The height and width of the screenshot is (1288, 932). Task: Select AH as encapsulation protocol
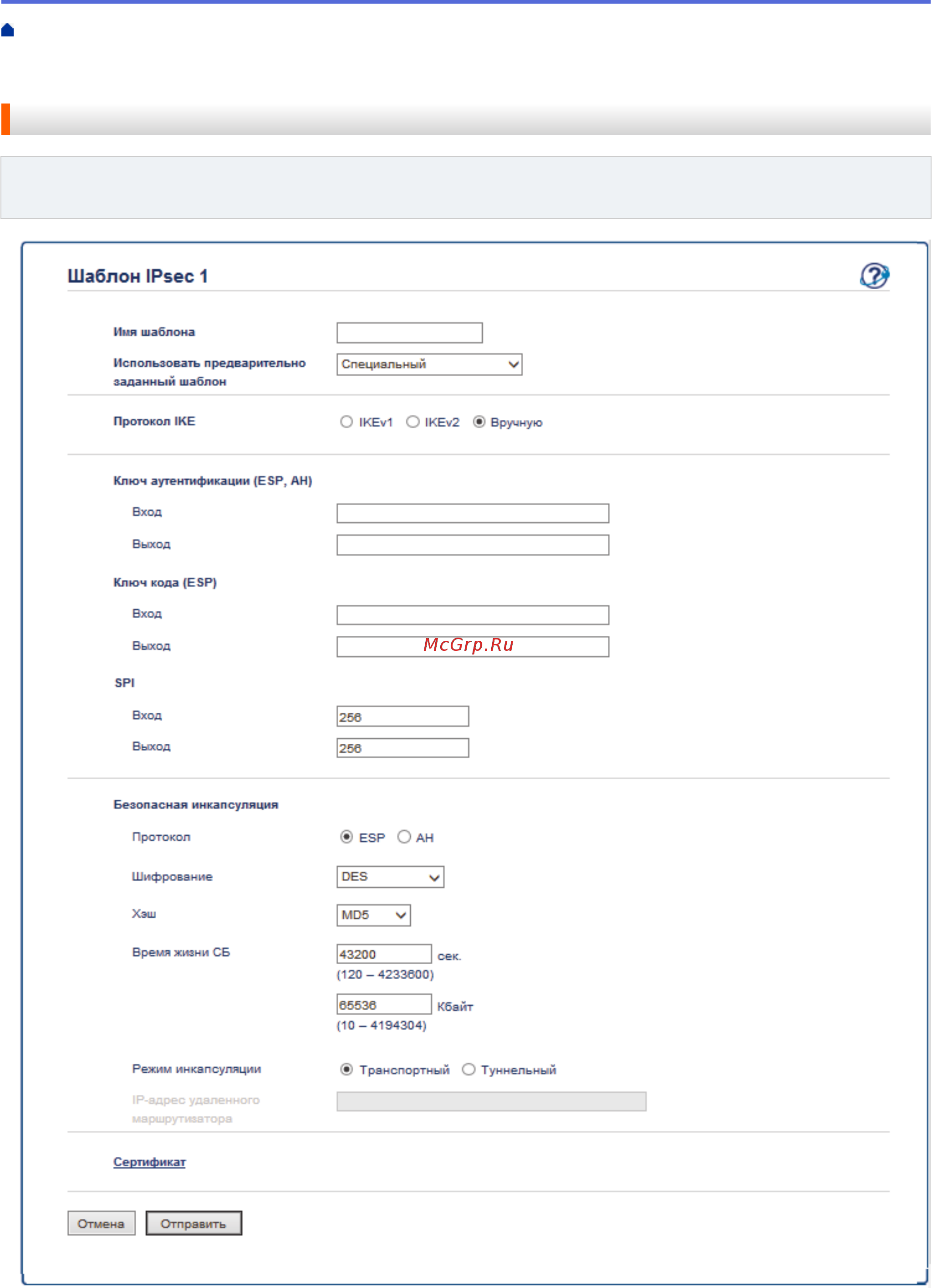[x=404, y=837]
